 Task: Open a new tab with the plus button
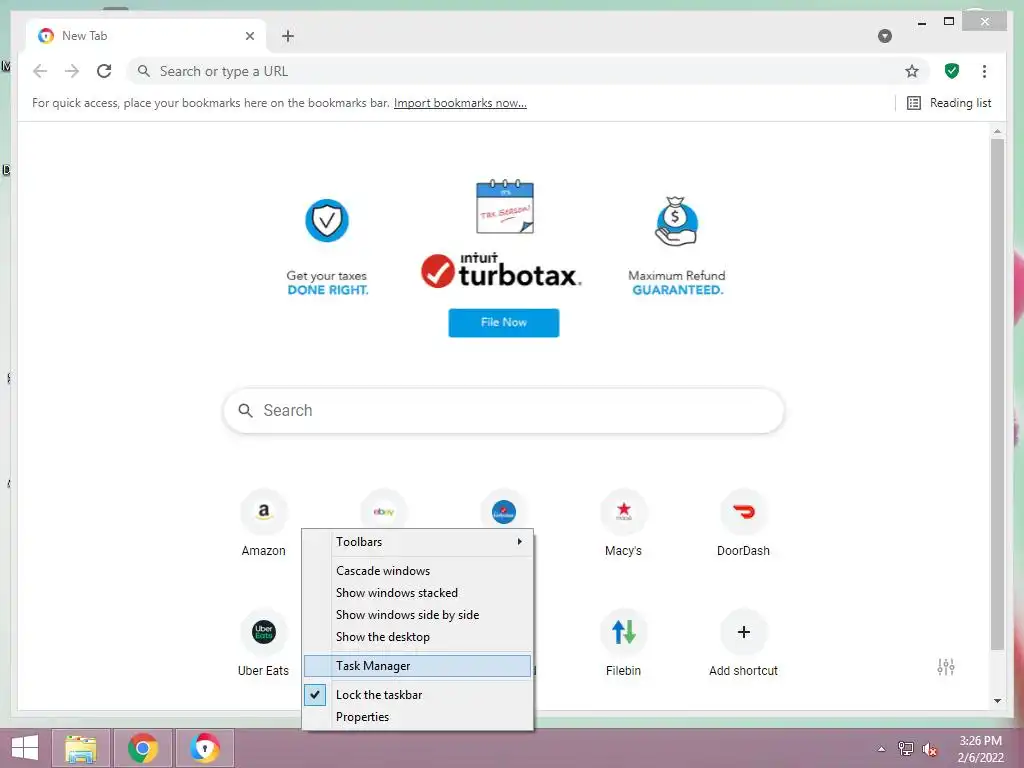[288, 36]
